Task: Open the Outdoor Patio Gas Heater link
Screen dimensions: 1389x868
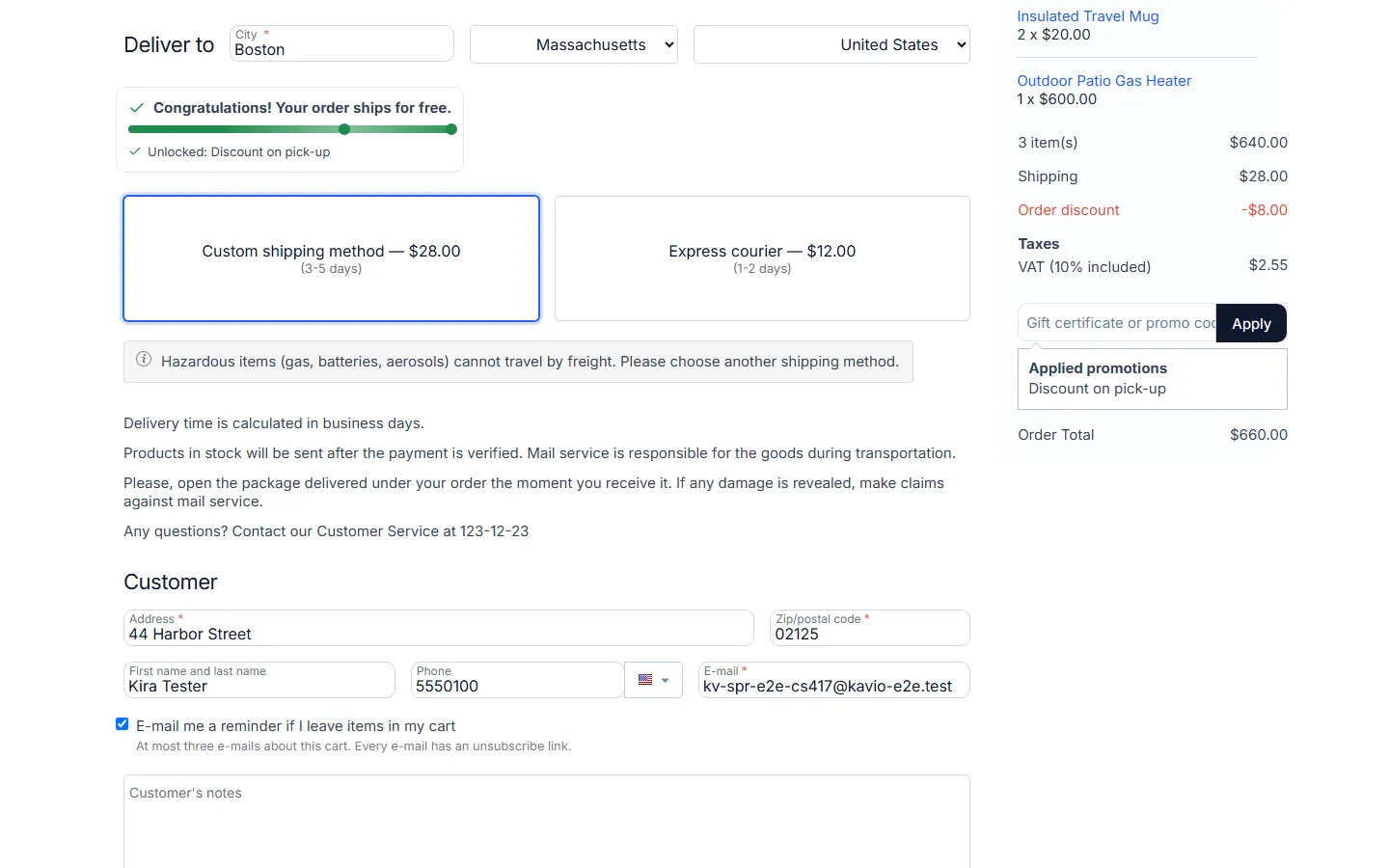Action: point(1104,81)
